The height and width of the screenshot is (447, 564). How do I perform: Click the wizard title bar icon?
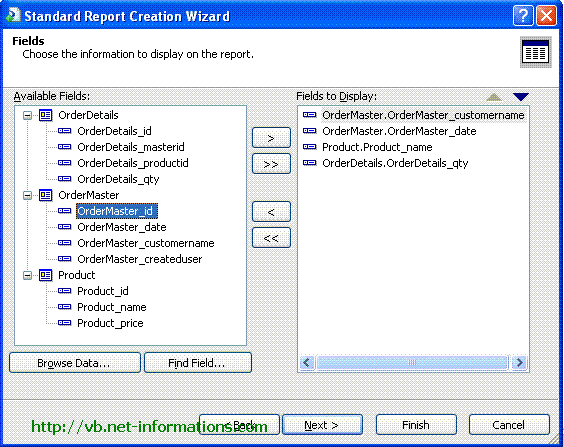(13, 15)
